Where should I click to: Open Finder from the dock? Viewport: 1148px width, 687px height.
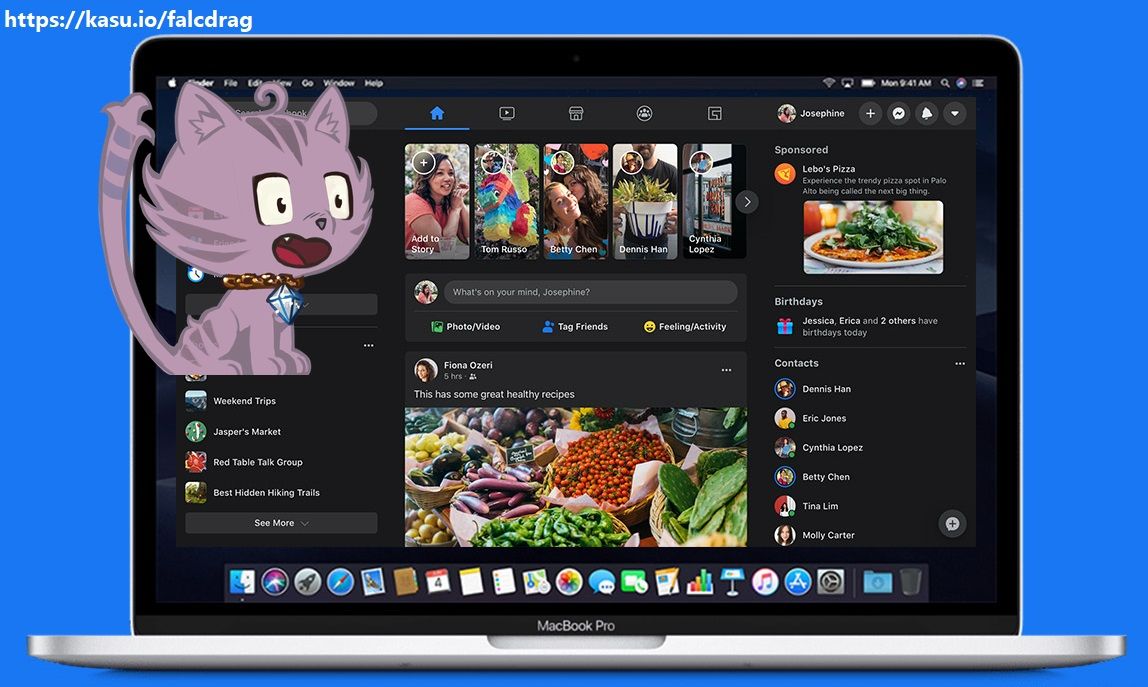(x=242, y=582)
